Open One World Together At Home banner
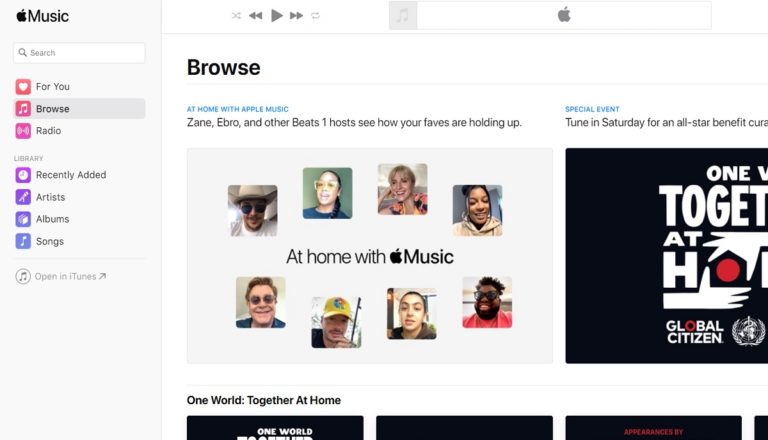768x440 pixels. pyautogui.click(x=667, y=256)
